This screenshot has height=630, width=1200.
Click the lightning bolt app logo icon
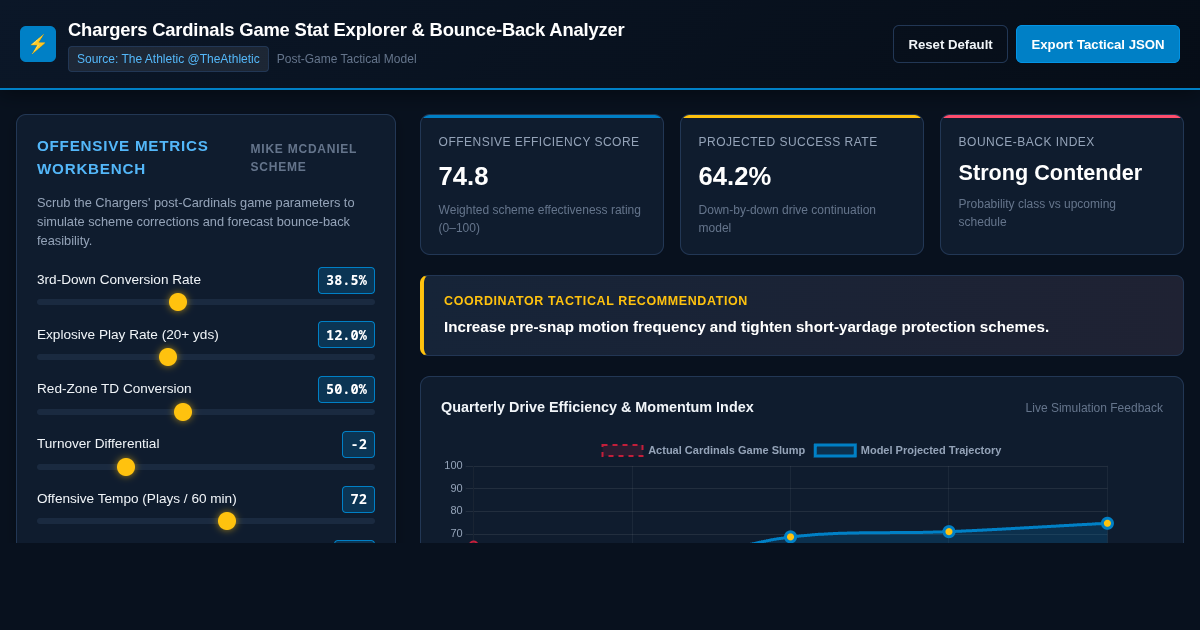38,44
